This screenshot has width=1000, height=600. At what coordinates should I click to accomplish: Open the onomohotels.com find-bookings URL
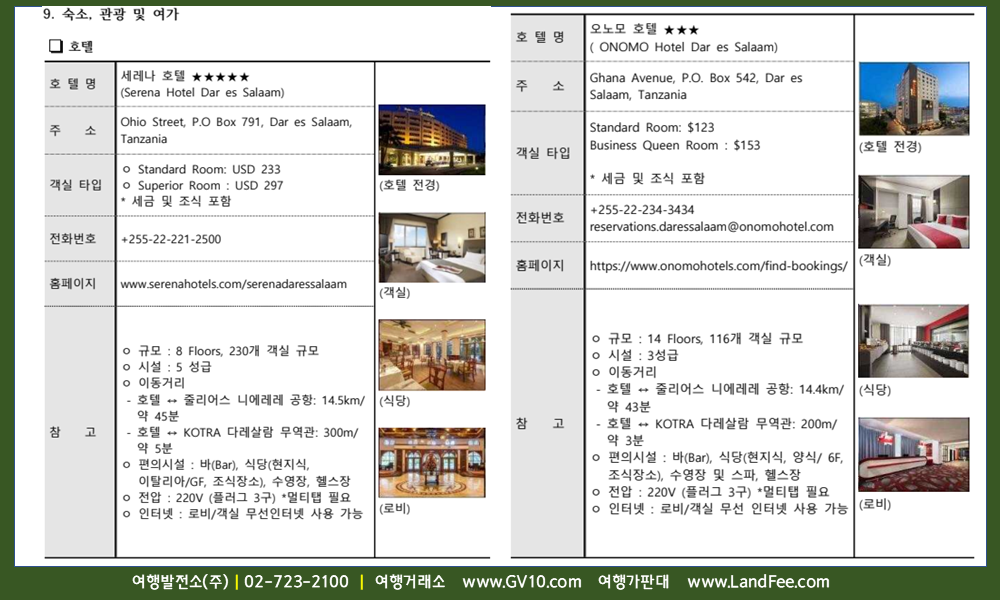(x=718, y=266)
